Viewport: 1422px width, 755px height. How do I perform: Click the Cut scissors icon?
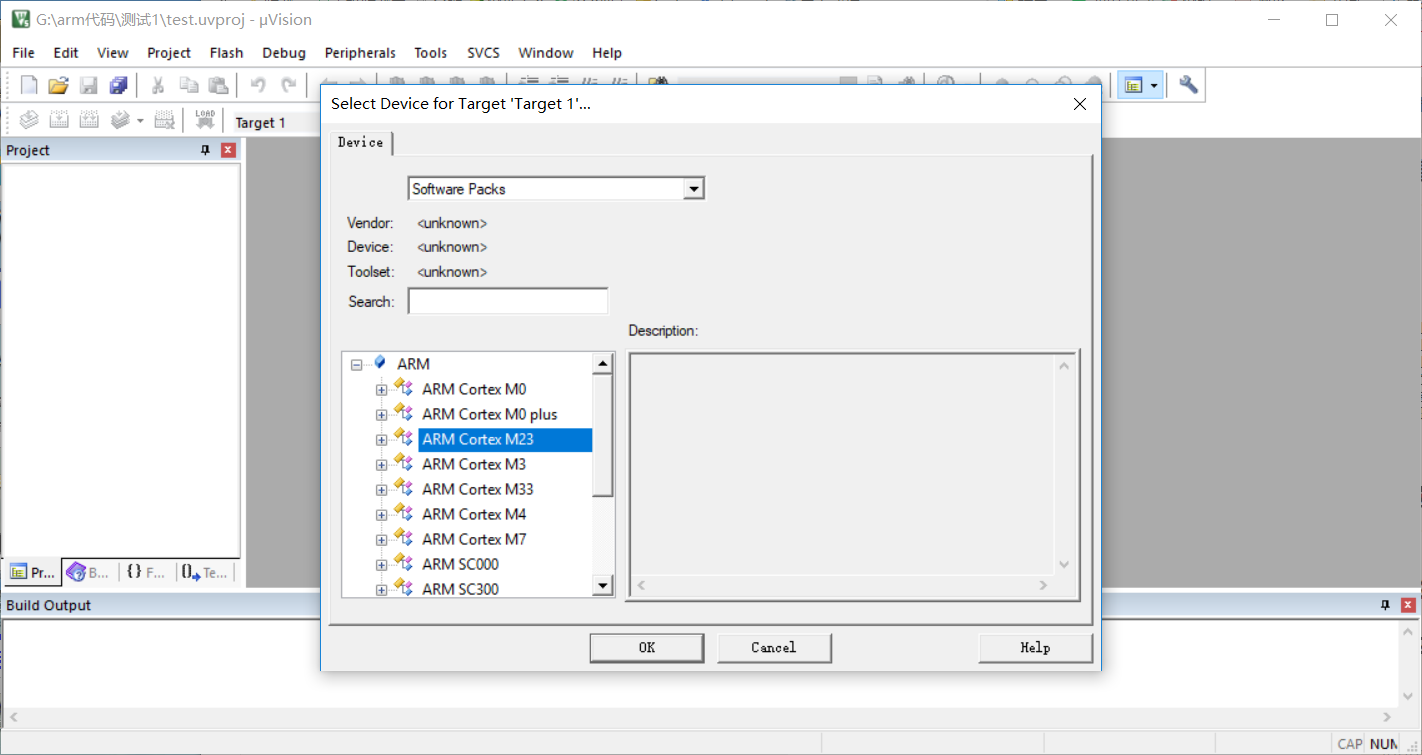pos(158,86)
